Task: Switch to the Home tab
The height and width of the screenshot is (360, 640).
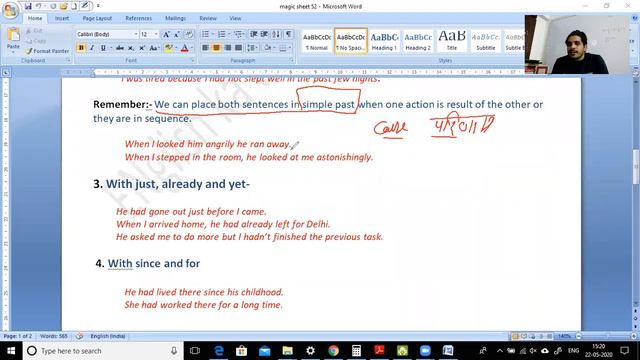Action: coord(35,18)
